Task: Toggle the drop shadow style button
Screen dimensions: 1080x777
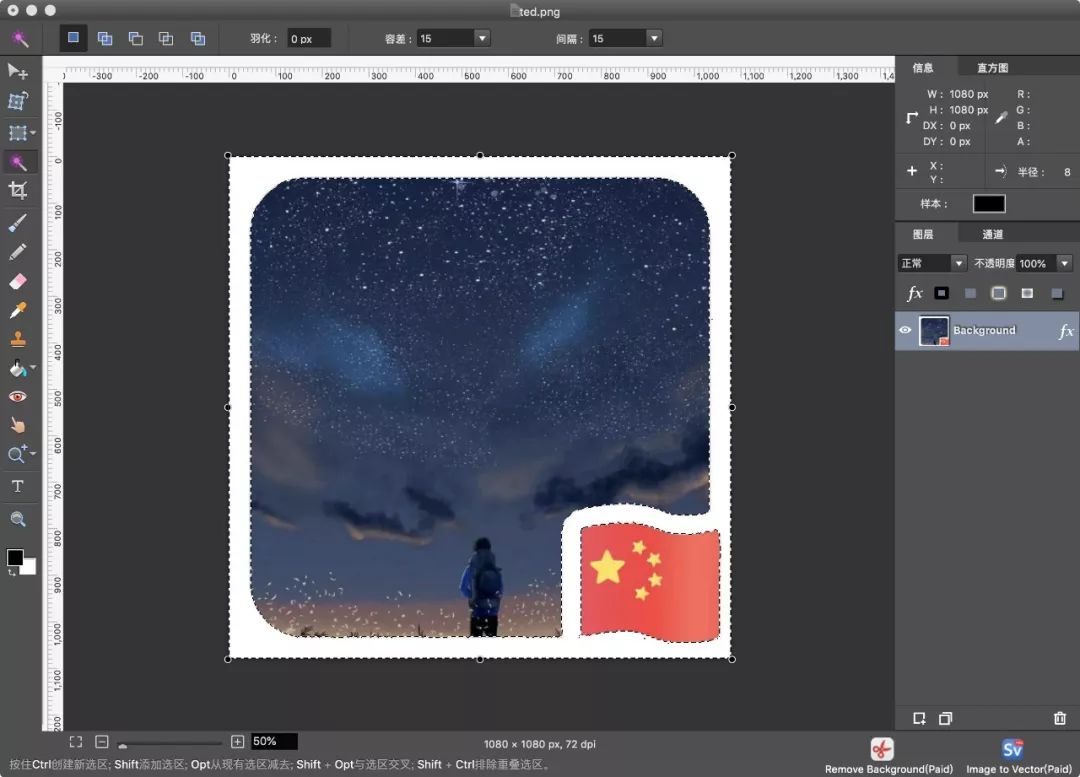Action: click(x=1057, y=294)
